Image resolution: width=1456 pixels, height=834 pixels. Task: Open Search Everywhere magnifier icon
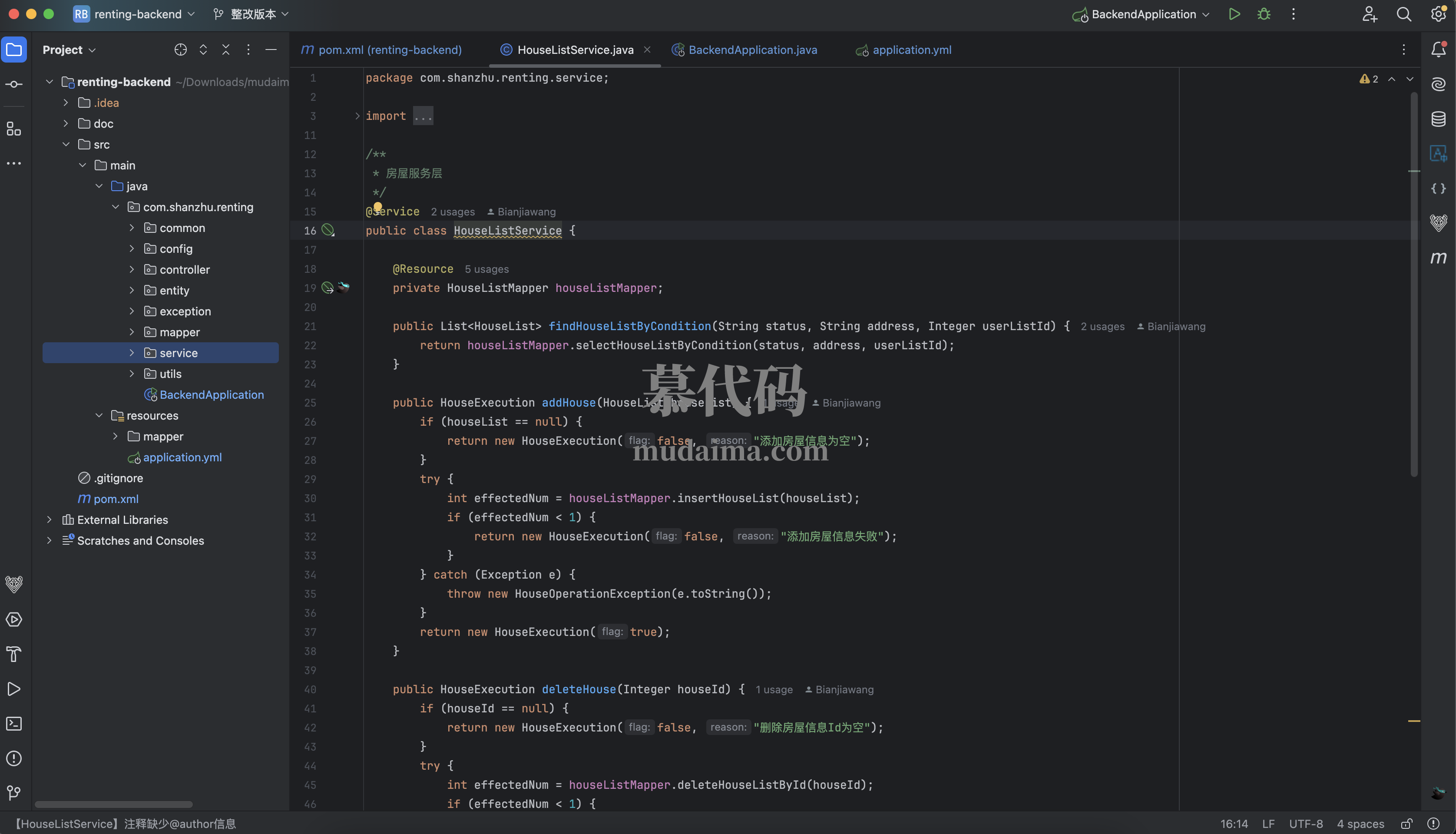1404,14
